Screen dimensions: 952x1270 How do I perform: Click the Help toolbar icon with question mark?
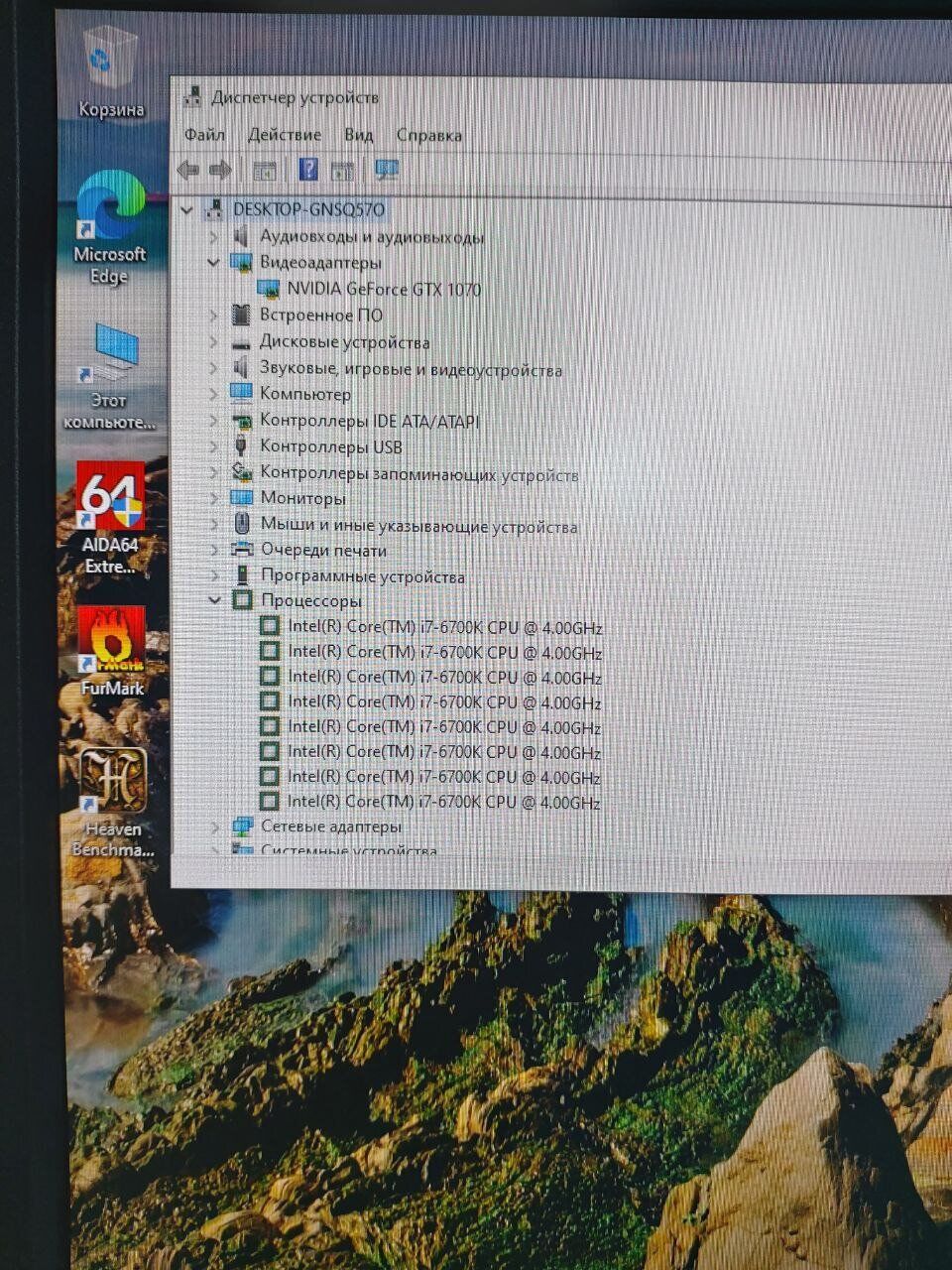(308, 170)
